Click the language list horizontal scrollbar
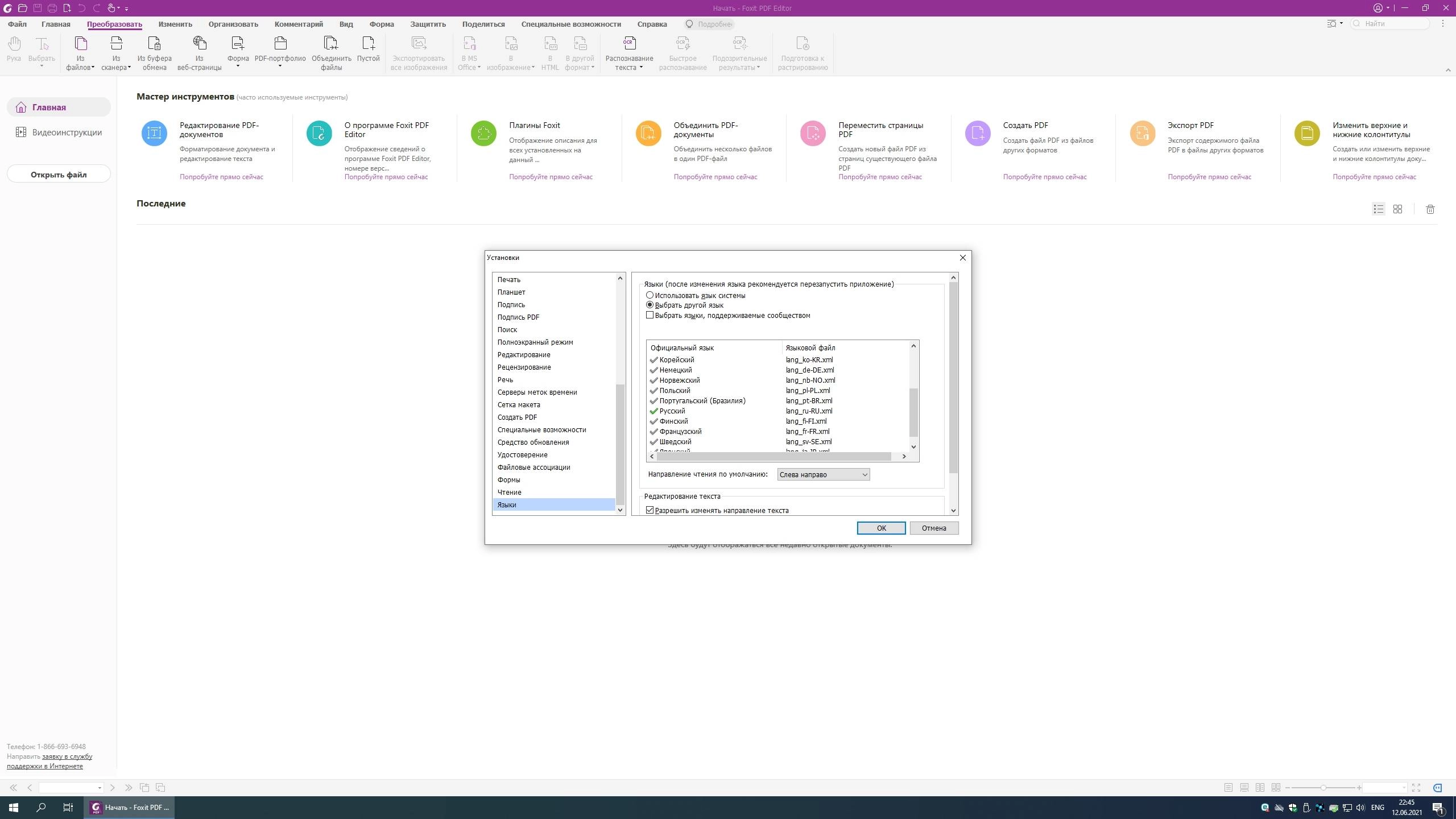This screenshot has height=819, width=1456. click(774, 456)
